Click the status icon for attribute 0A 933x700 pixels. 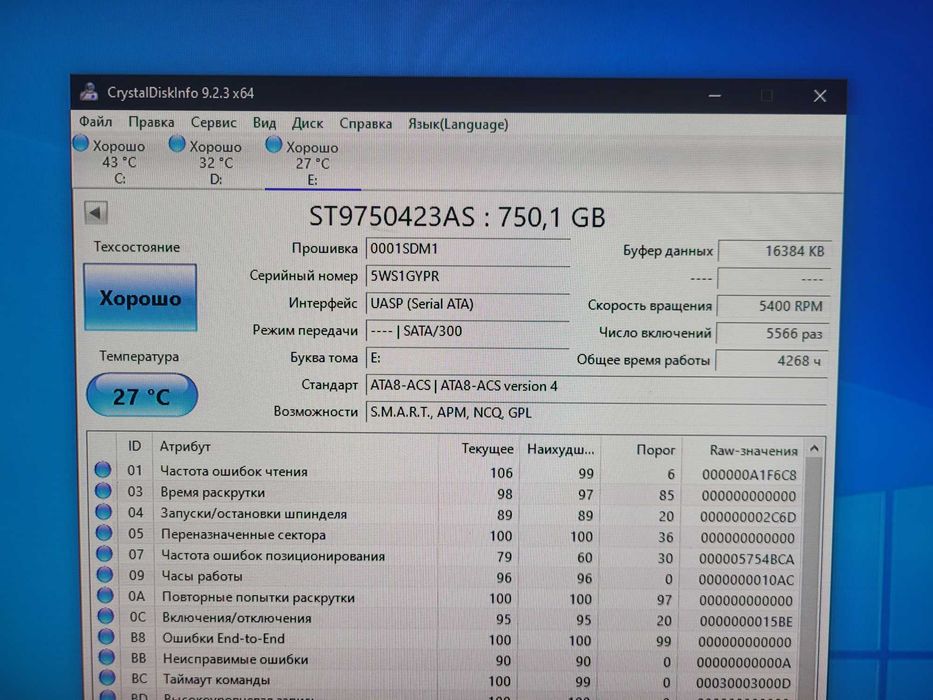coord(105,595)
